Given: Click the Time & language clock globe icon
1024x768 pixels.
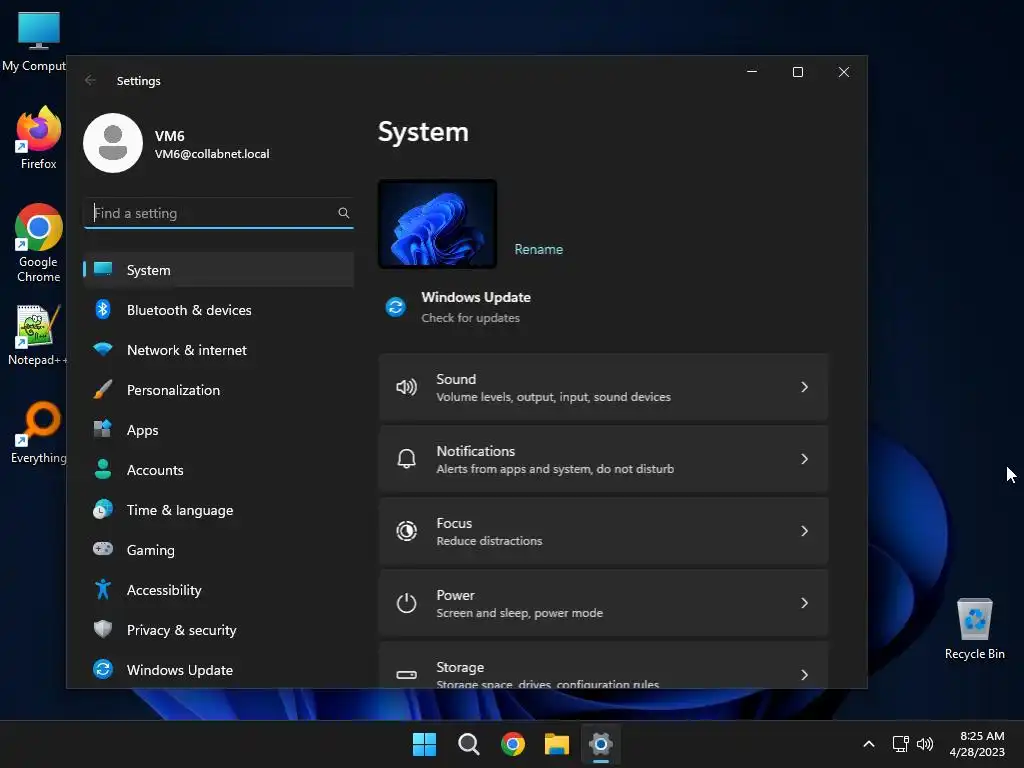Looking at the screenshot, I should tap(103, 509).
